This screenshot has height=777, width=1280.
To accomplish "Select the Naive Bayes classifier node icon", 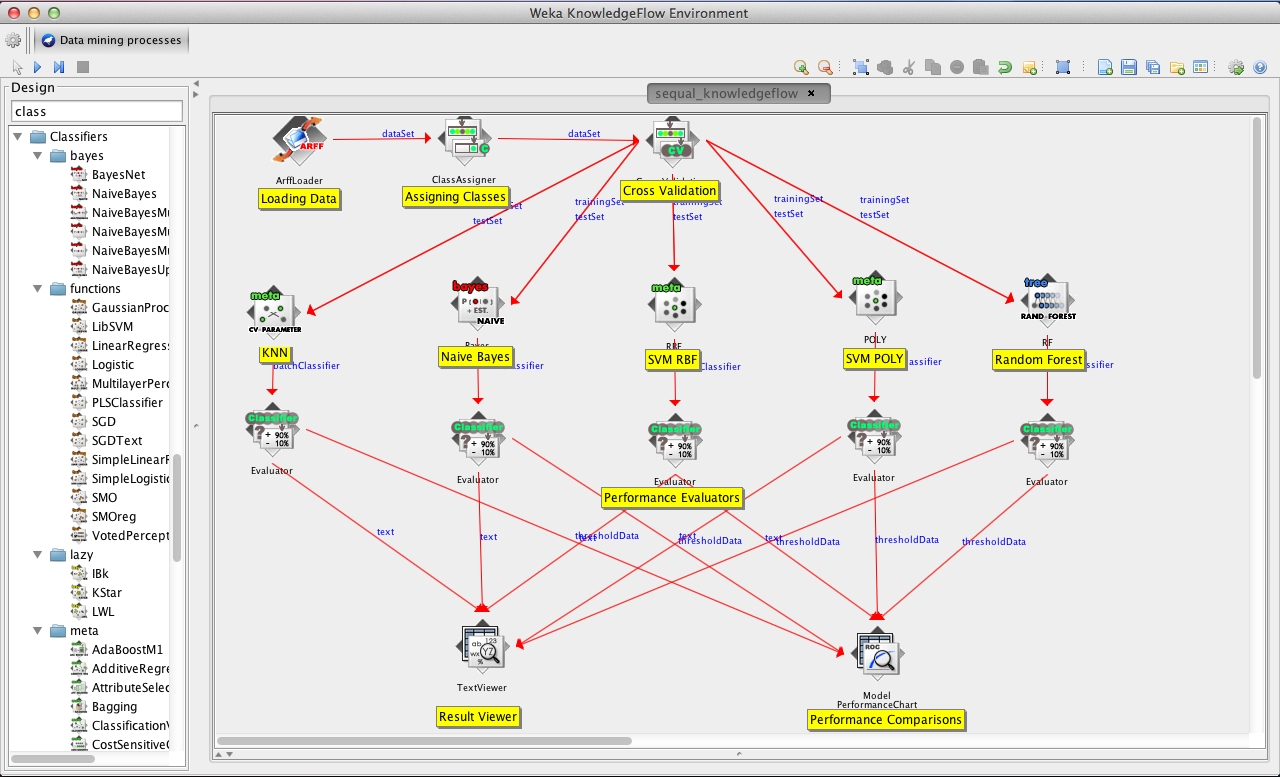I will click(478, 303).
